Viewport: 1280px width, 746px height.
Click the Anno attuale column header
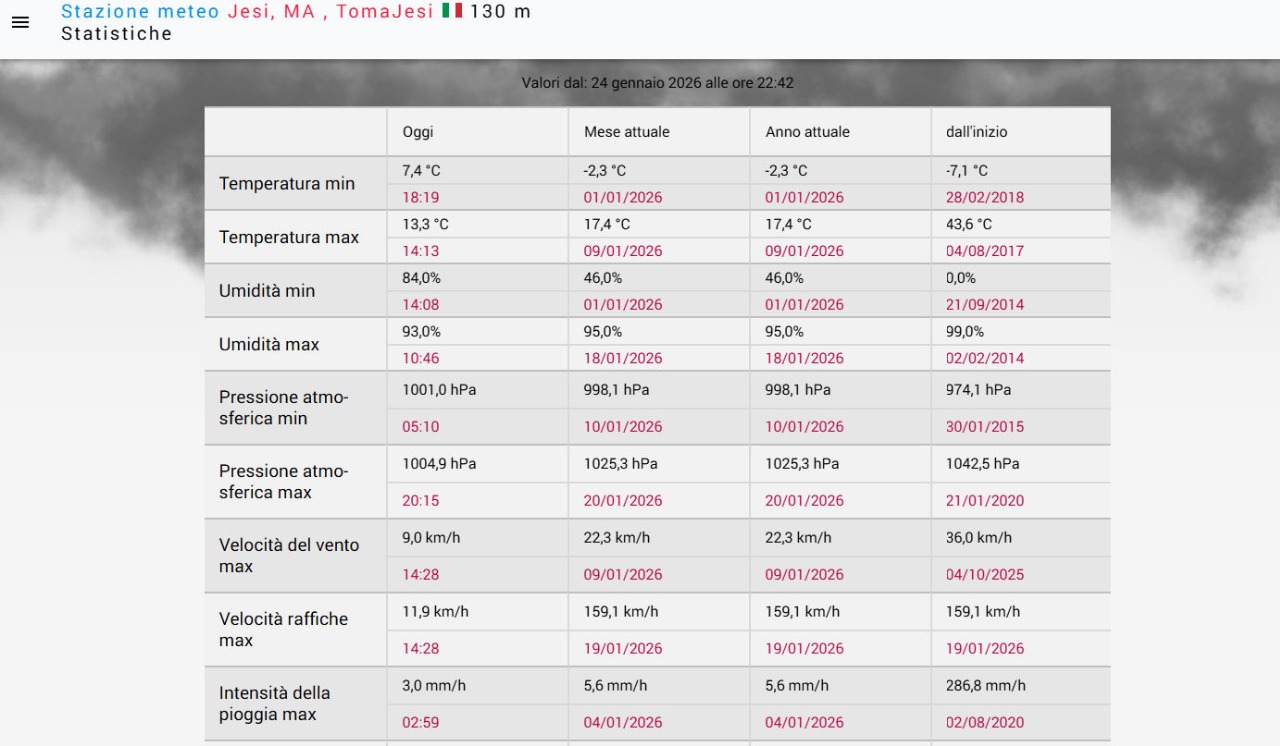[x=807, y=132]
